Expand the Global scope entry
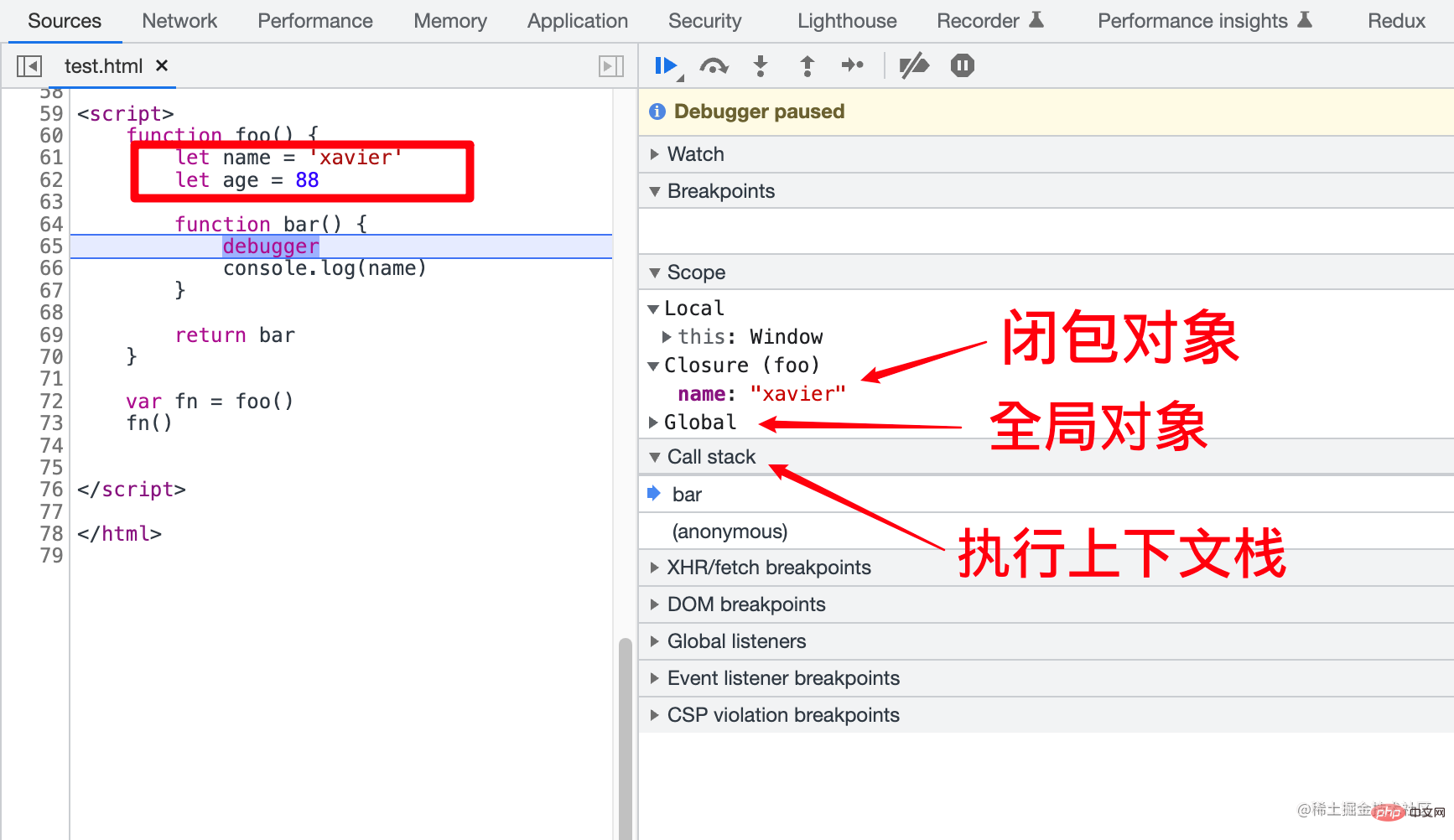This screenshot has width=1454, height=840. (655, 422)
